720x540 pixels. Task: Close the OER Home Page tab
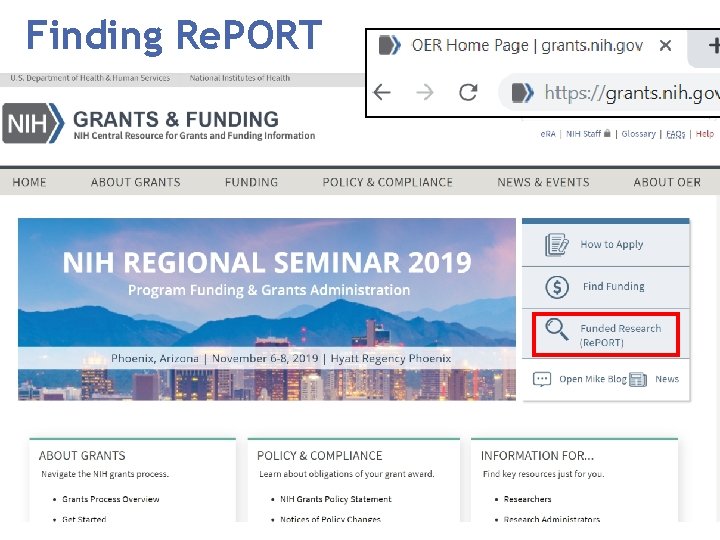(665, 45)
